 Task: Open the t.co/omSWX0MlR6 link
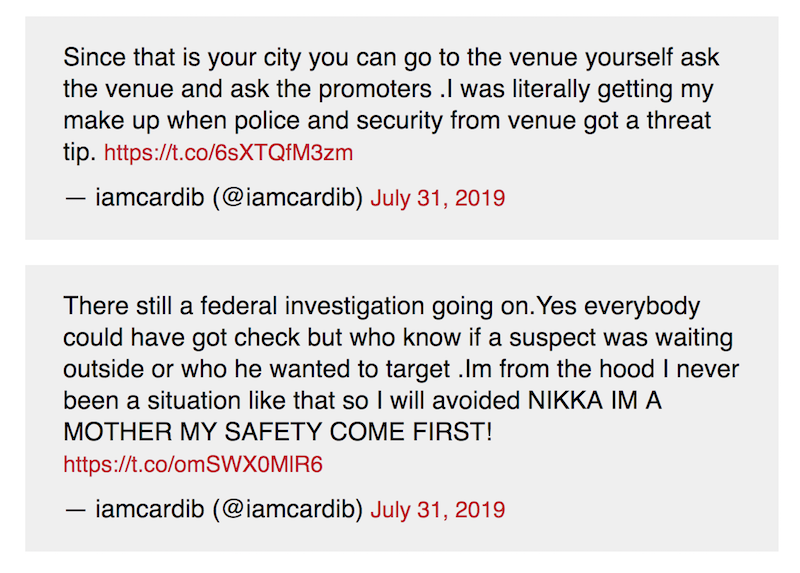click(x=193, y=465)
